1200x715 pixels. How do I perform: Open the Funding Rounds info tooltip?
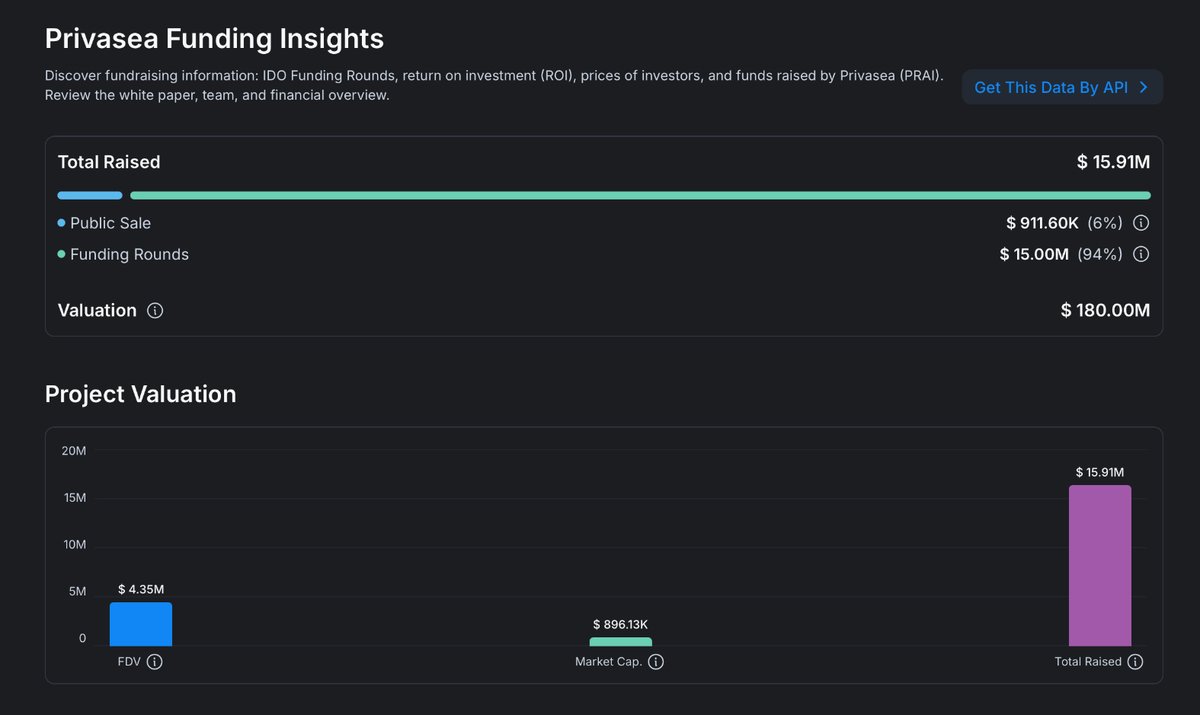1141,254
